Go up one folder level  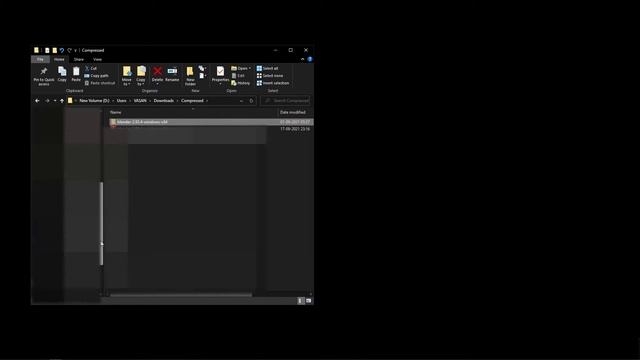(62, 100)
